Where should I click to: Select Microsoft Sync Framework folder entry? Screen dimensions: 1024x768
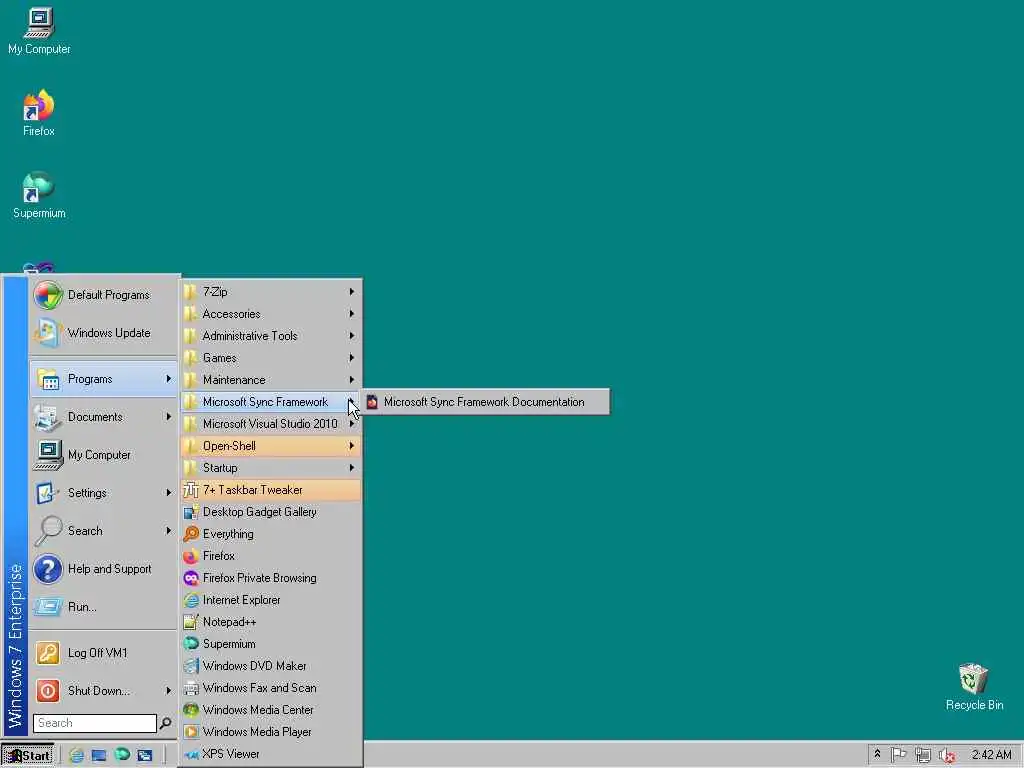271,402
